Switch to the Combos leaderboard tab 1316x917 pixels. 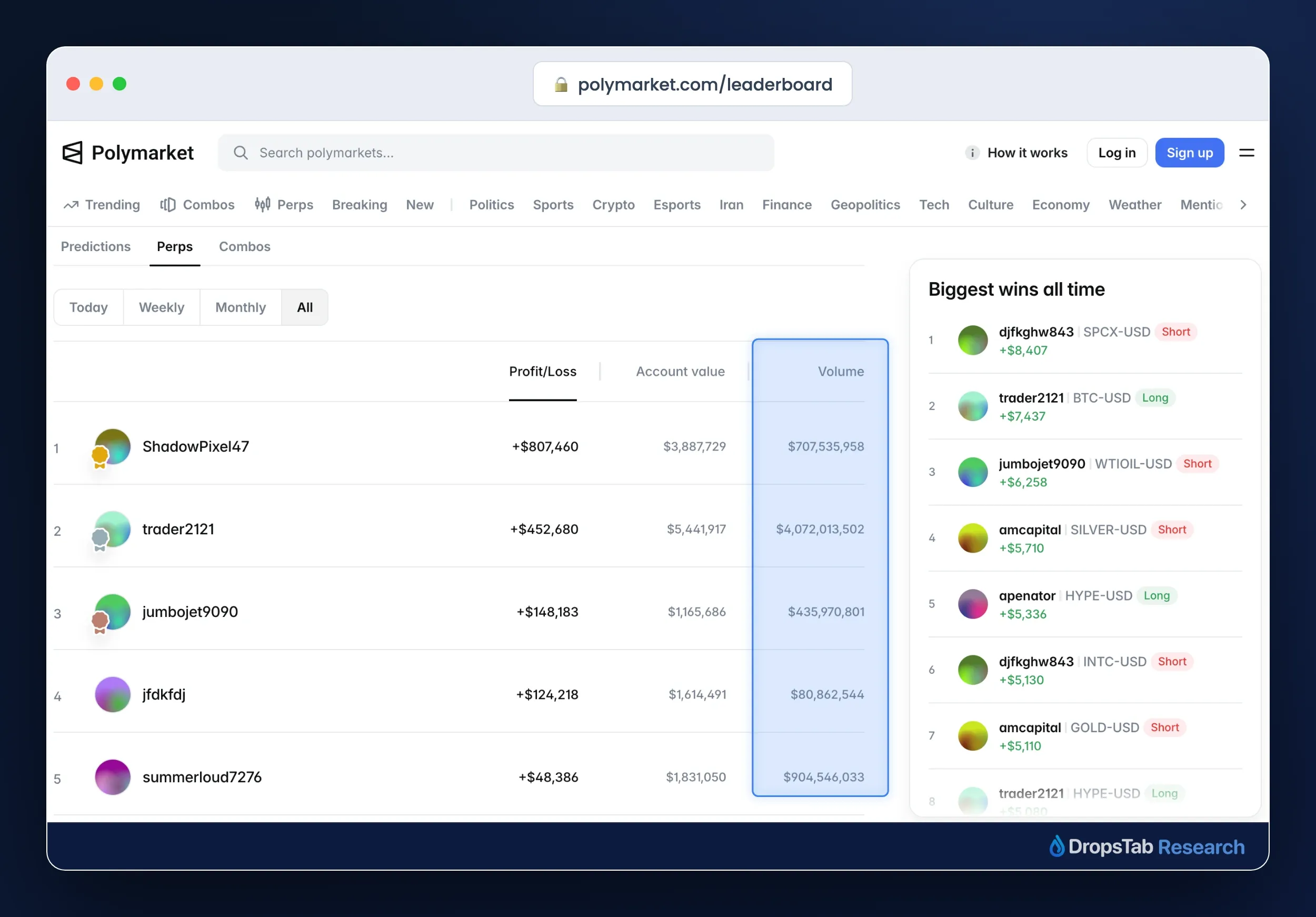pos(245,246)
